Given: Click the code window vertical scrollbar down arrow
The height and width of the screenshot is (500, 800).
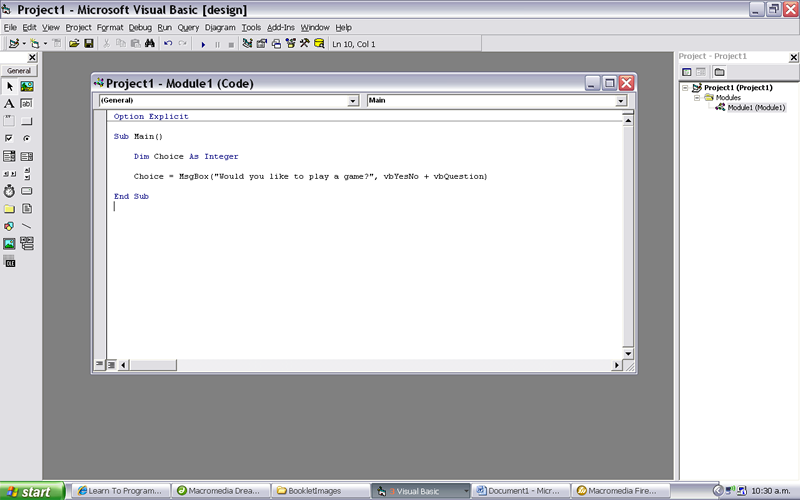Looking at the screenshot, I should [628, 353].
